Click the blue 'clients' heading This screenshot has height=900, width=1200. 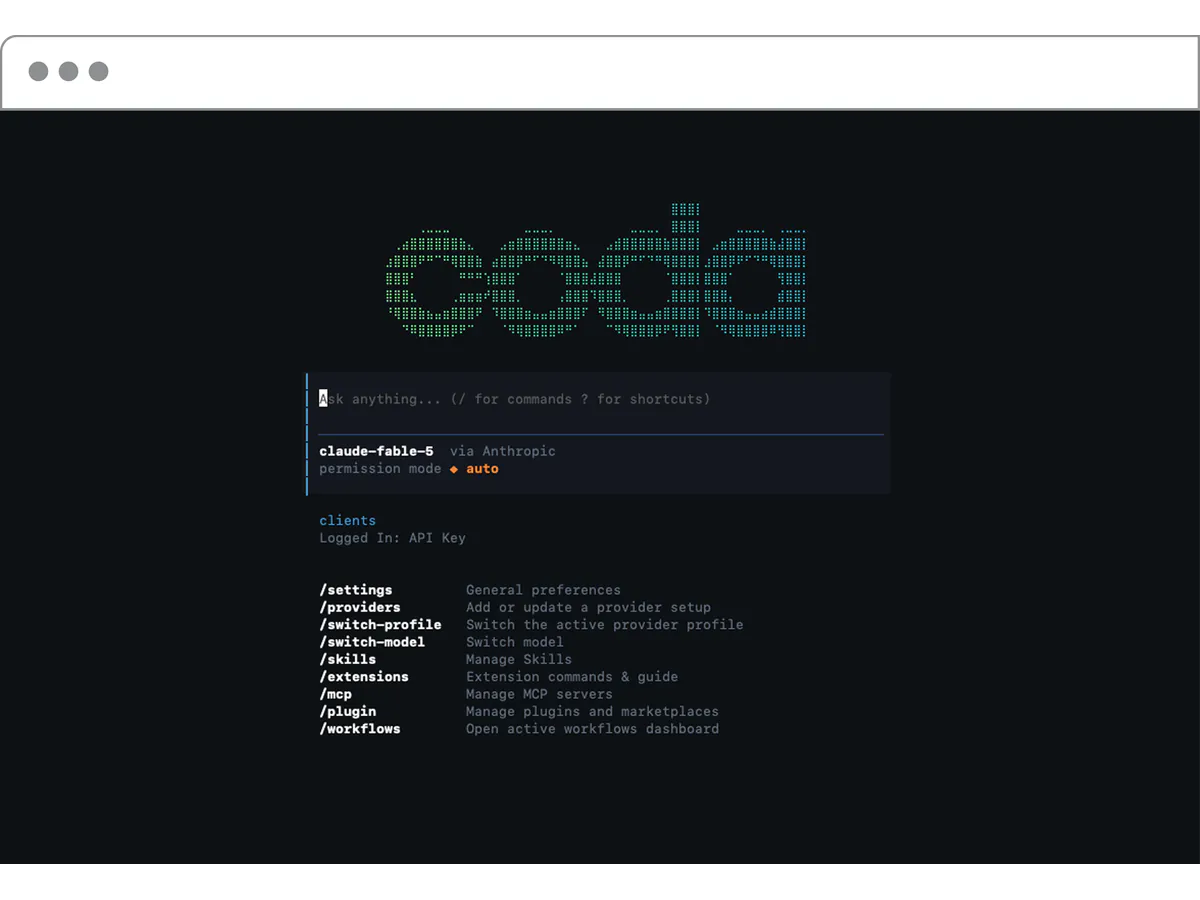click(348, 520)
